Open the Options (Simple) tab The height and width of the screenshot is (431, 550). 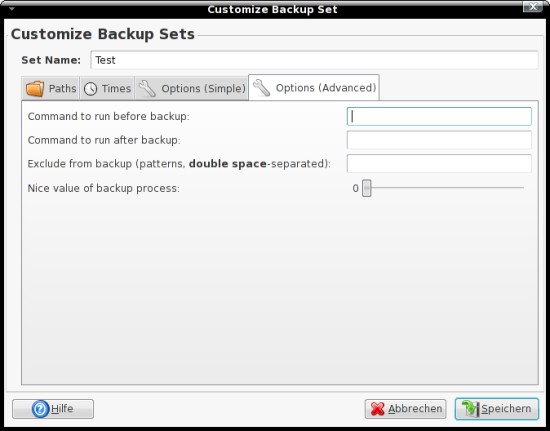click(192, 88)
